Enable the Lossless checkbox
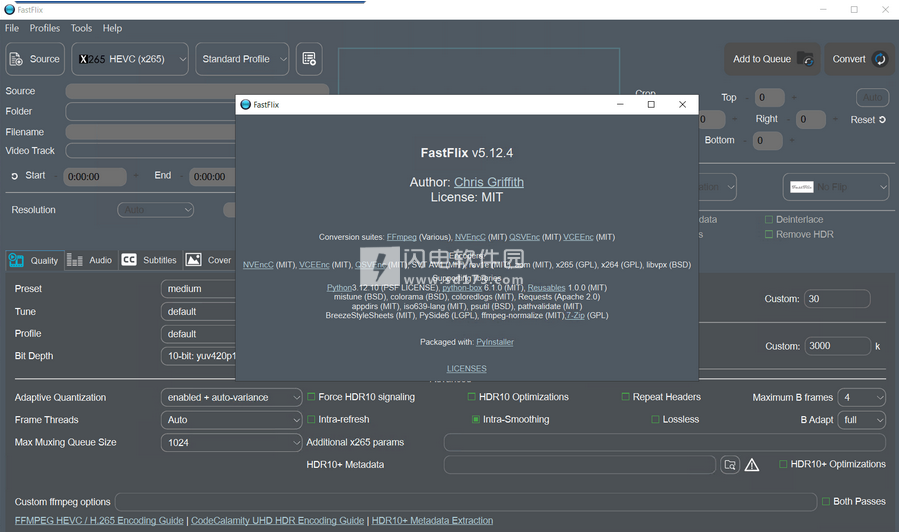Image resolution: width=899 pixels, height=532 pixels. point(655,420)
